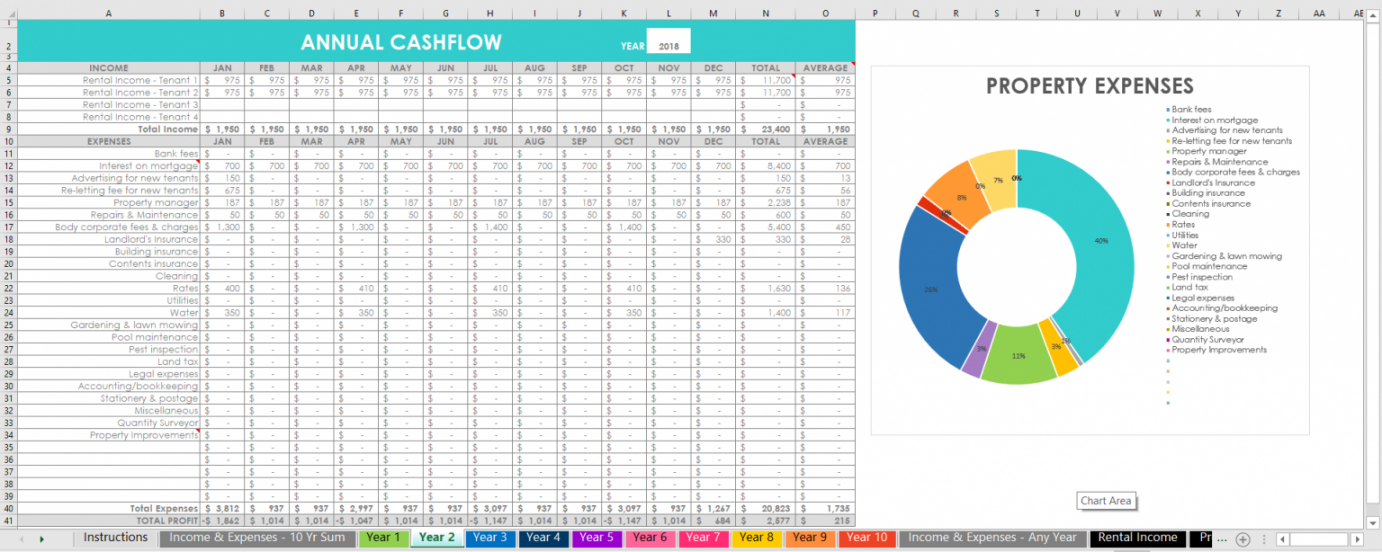Show more sheet tabs via the ellipsis
This screenshot has width=1382, height=552.
coord(1221,539)
